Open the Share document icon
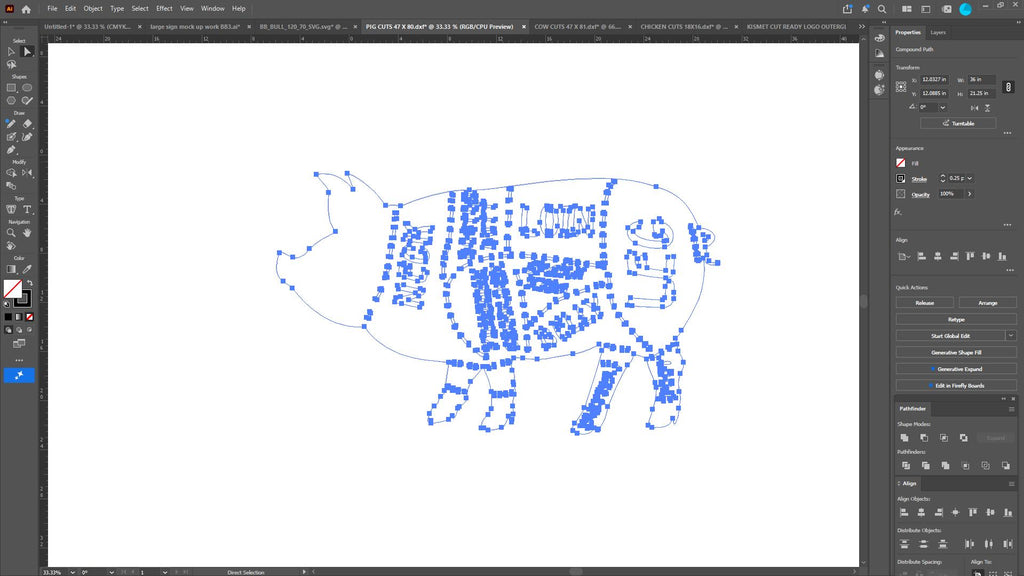 [x=847, y=9]
